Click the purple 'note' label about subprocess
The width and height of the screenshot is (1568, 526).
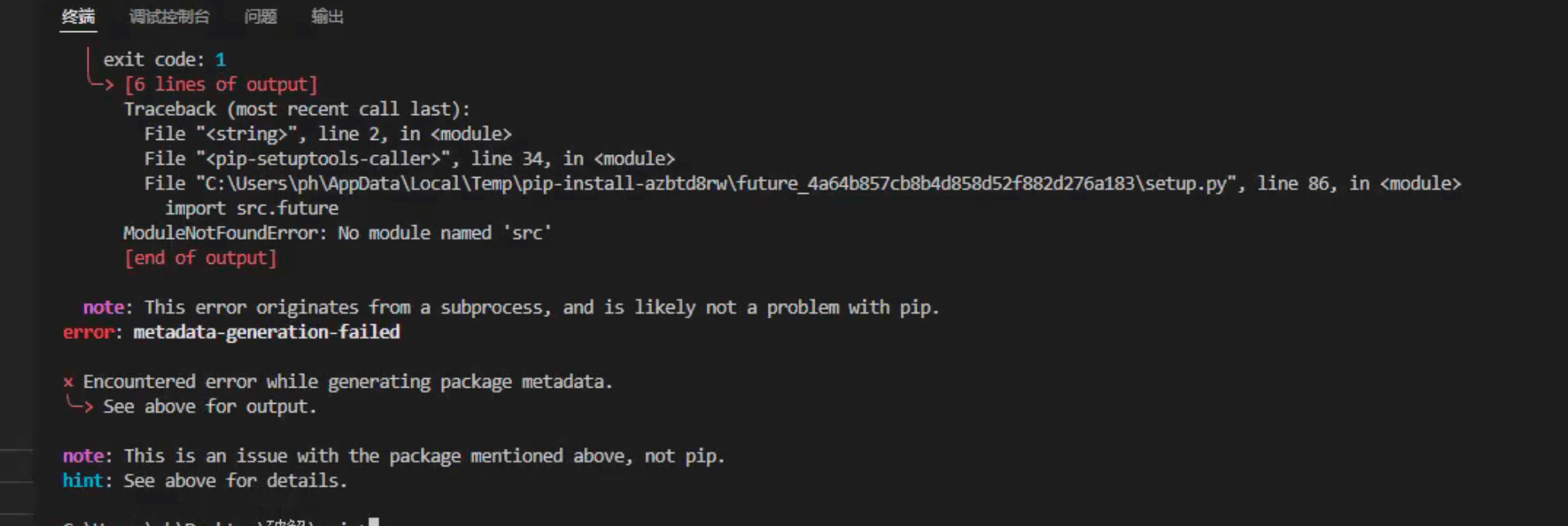pos(103,307)
